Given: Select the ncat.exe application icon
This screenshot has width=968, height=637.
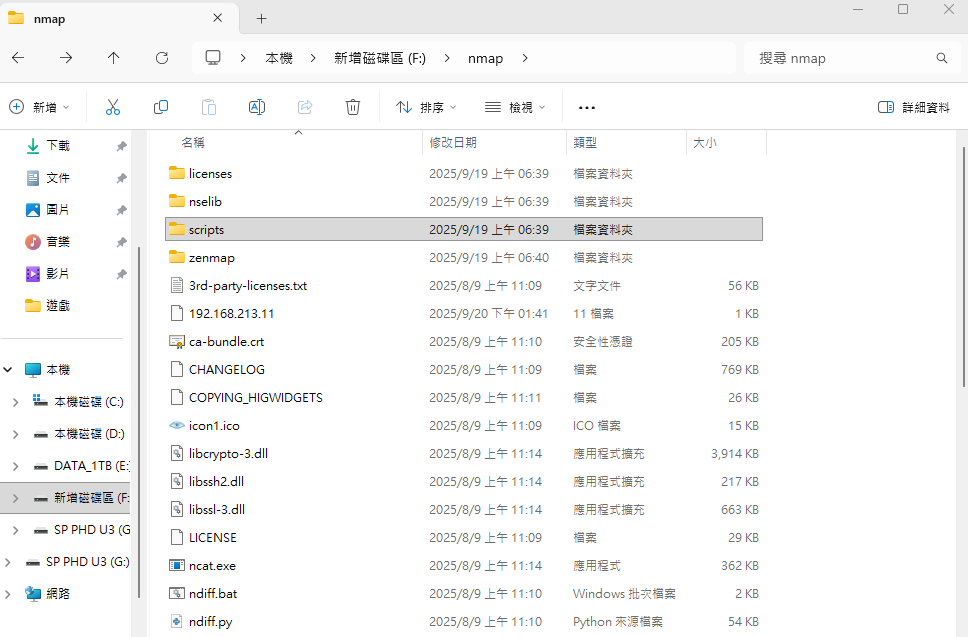Looking at the screenshot, I should (177, 565).
